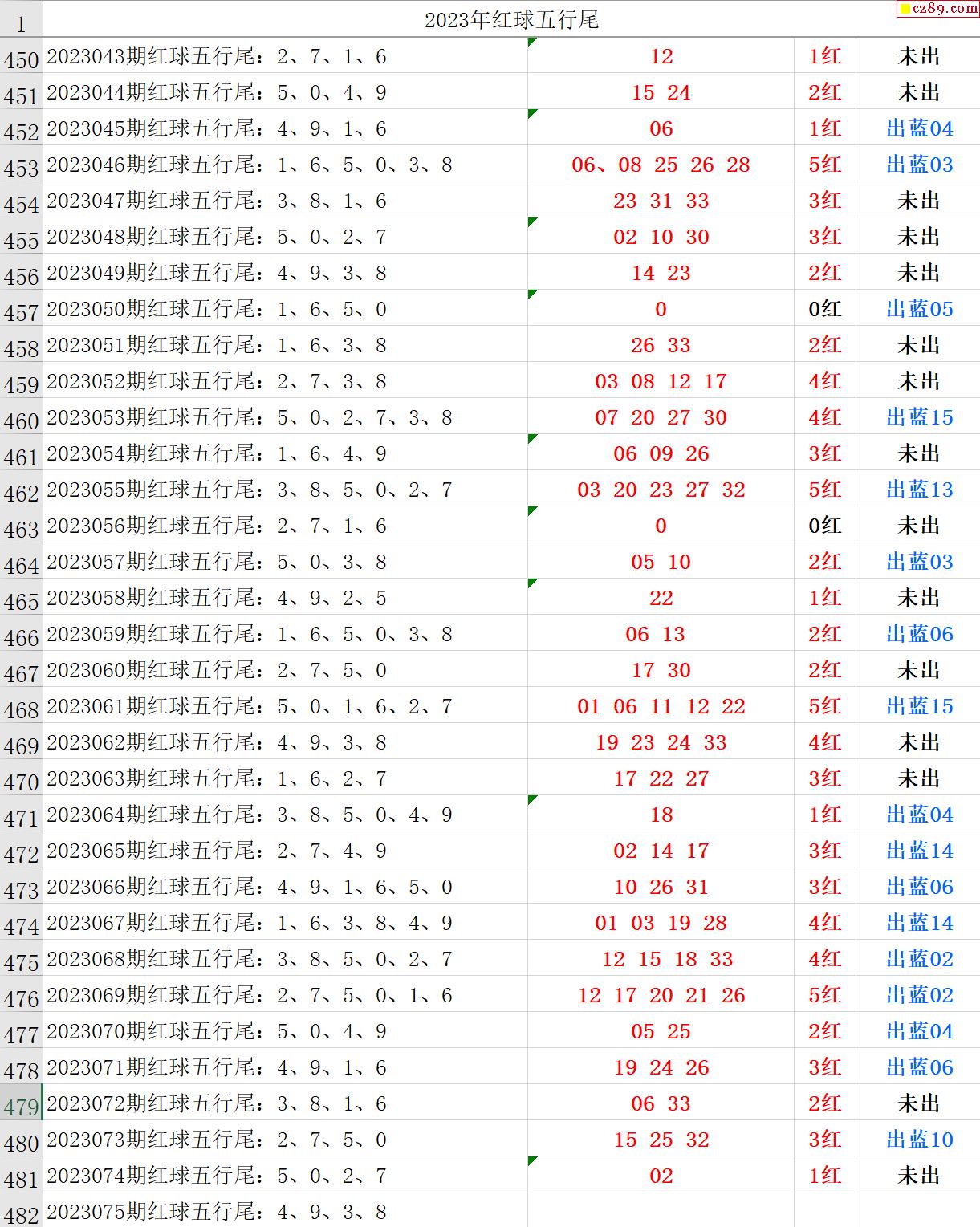This screenshot has height=1227, width=980.
Task: Select the 出蓝10 cell
Action: pyautogui.click(x=919, y=1140)
